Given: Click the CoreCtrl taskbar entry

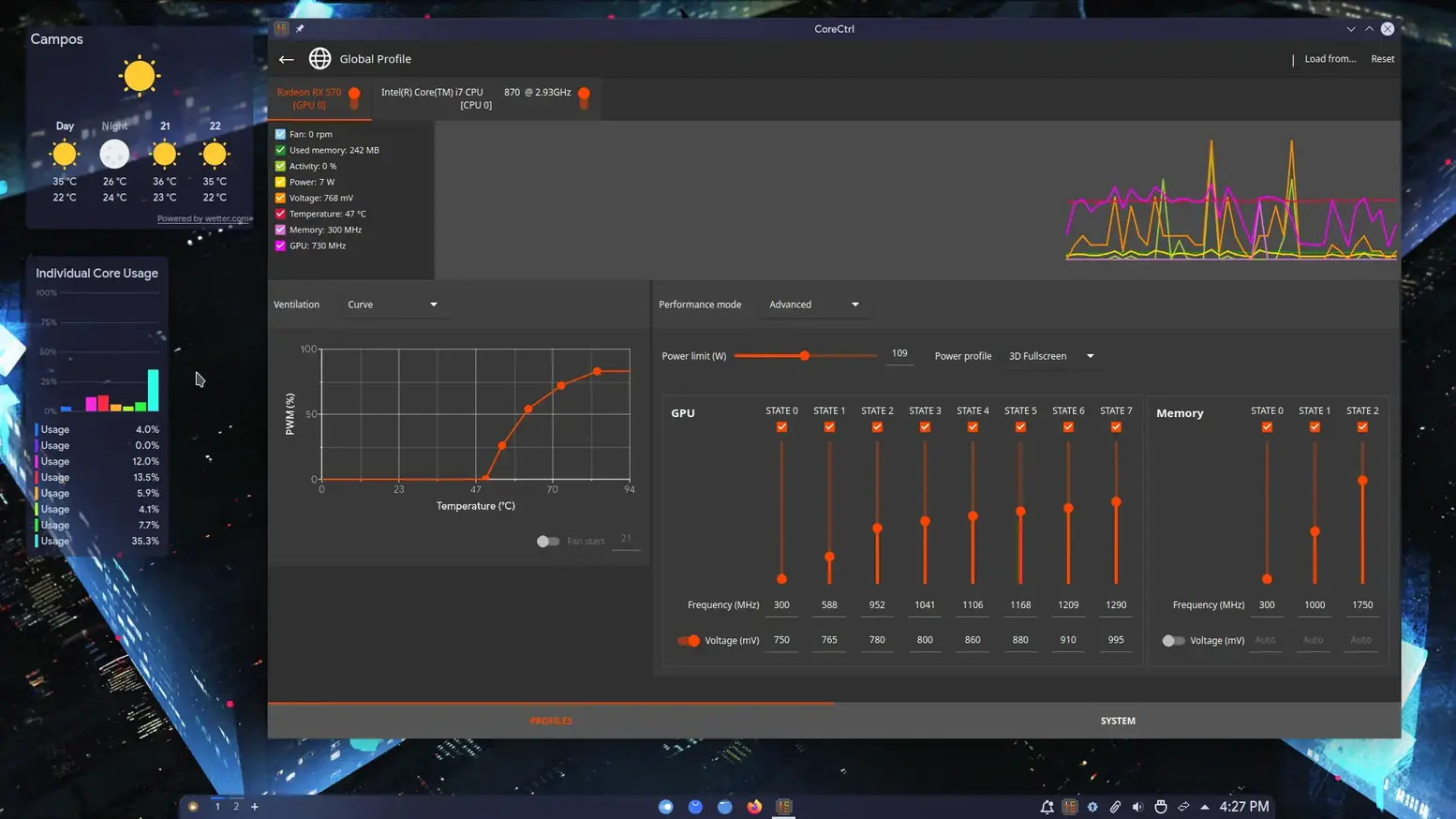Looking at the screenshot, I should [784, 806].
